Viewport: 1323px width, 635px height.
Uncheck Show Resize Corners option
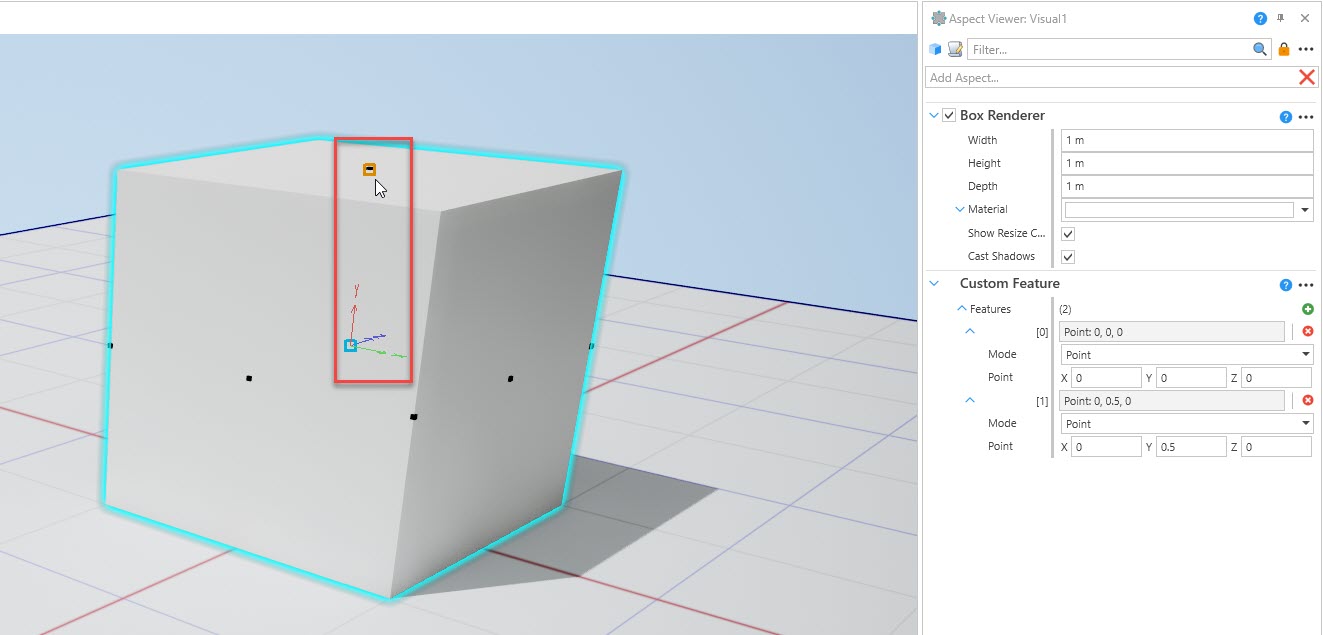[x=1068, y=233]
